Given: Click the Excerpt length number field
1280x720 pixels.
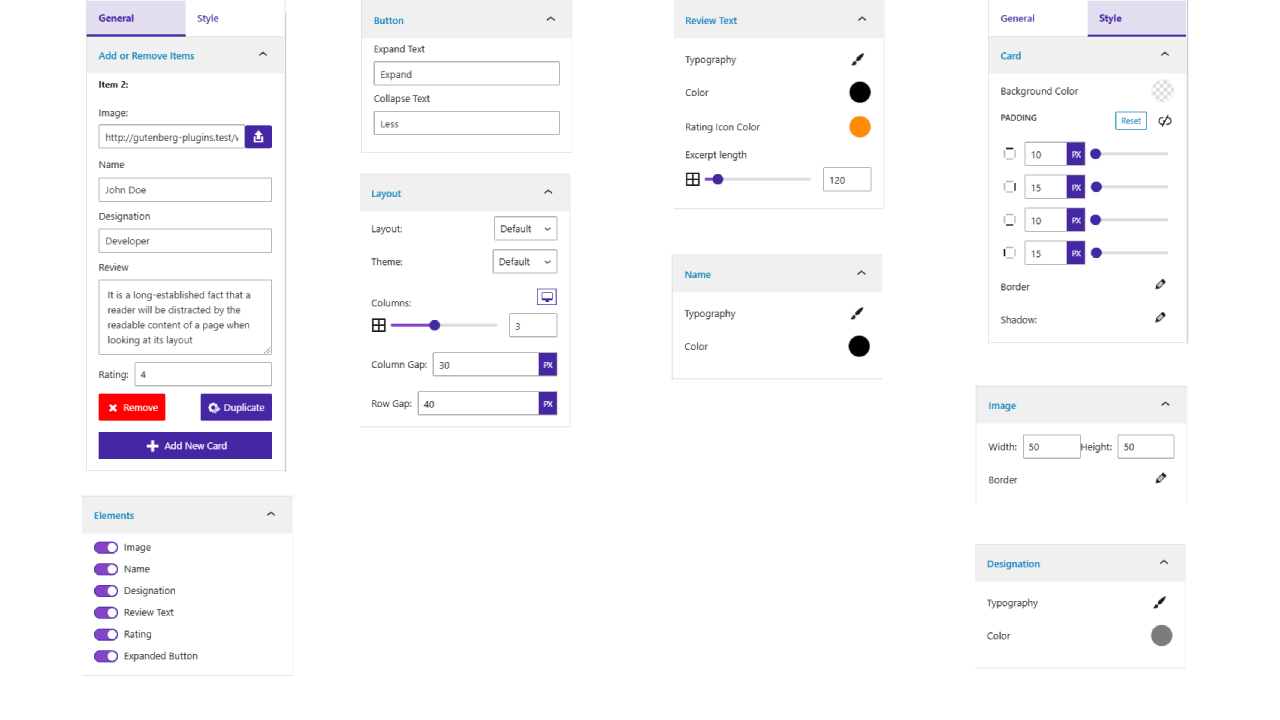Looking at the screenshot, I should click(x=847, y=180).
